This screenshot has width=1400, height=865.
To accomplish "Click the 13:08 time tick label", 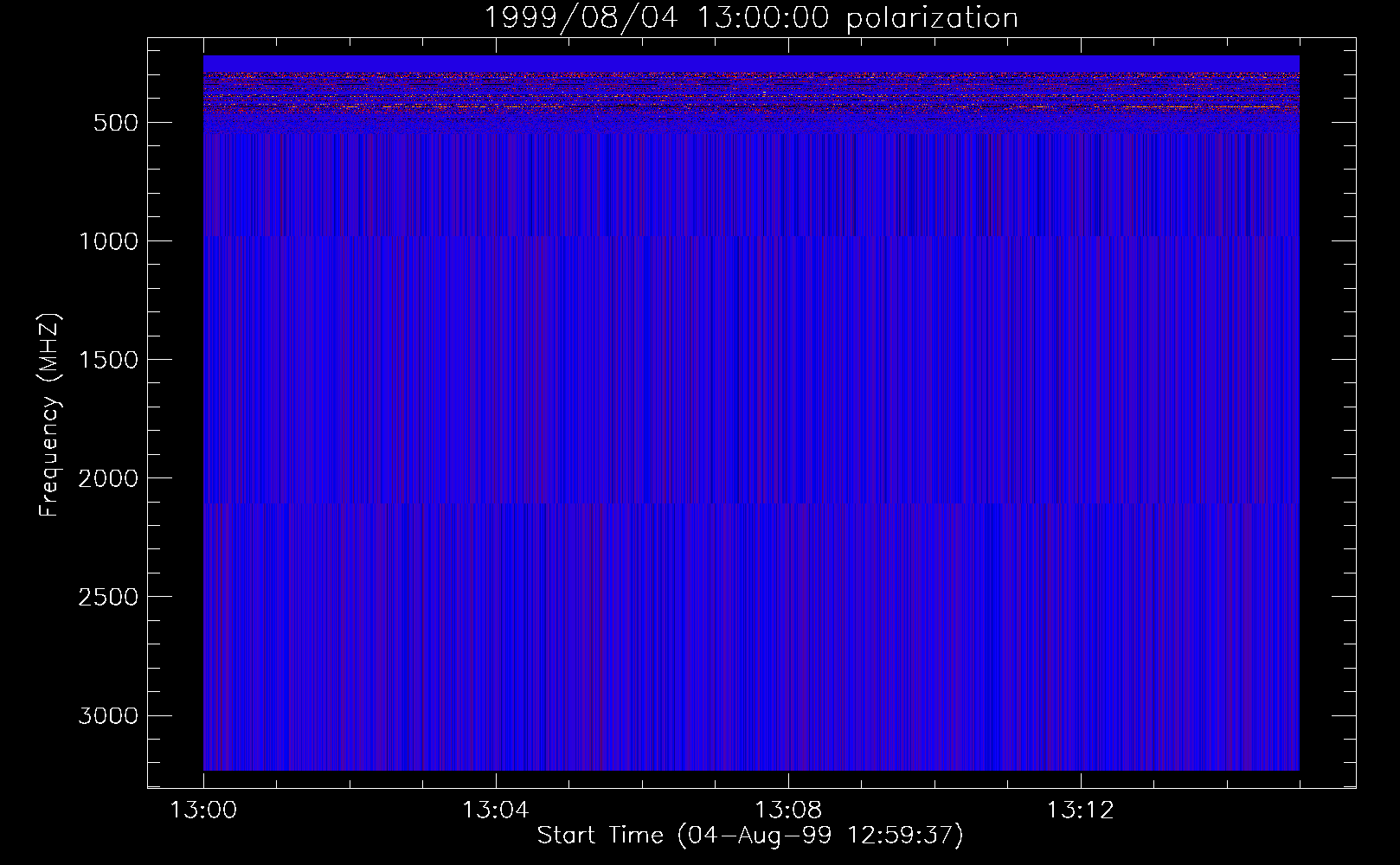I will (x=788, y=811).
